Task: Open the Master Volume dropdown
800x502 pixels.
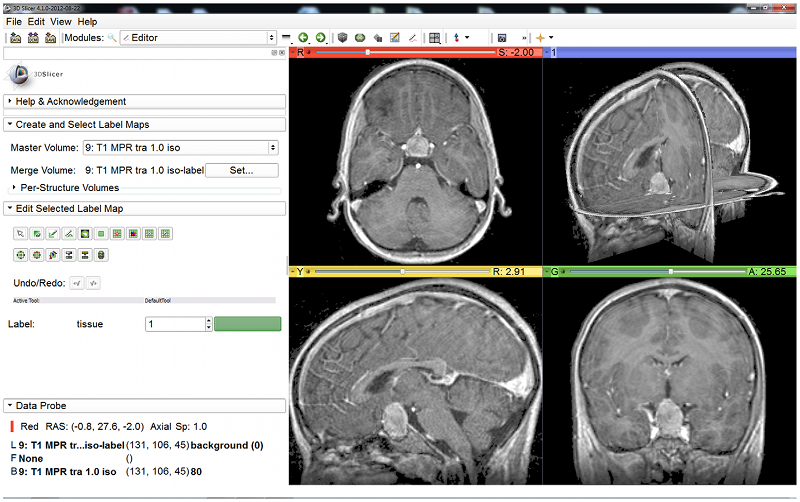Action: pyautogui.click(x=180, y=148)
